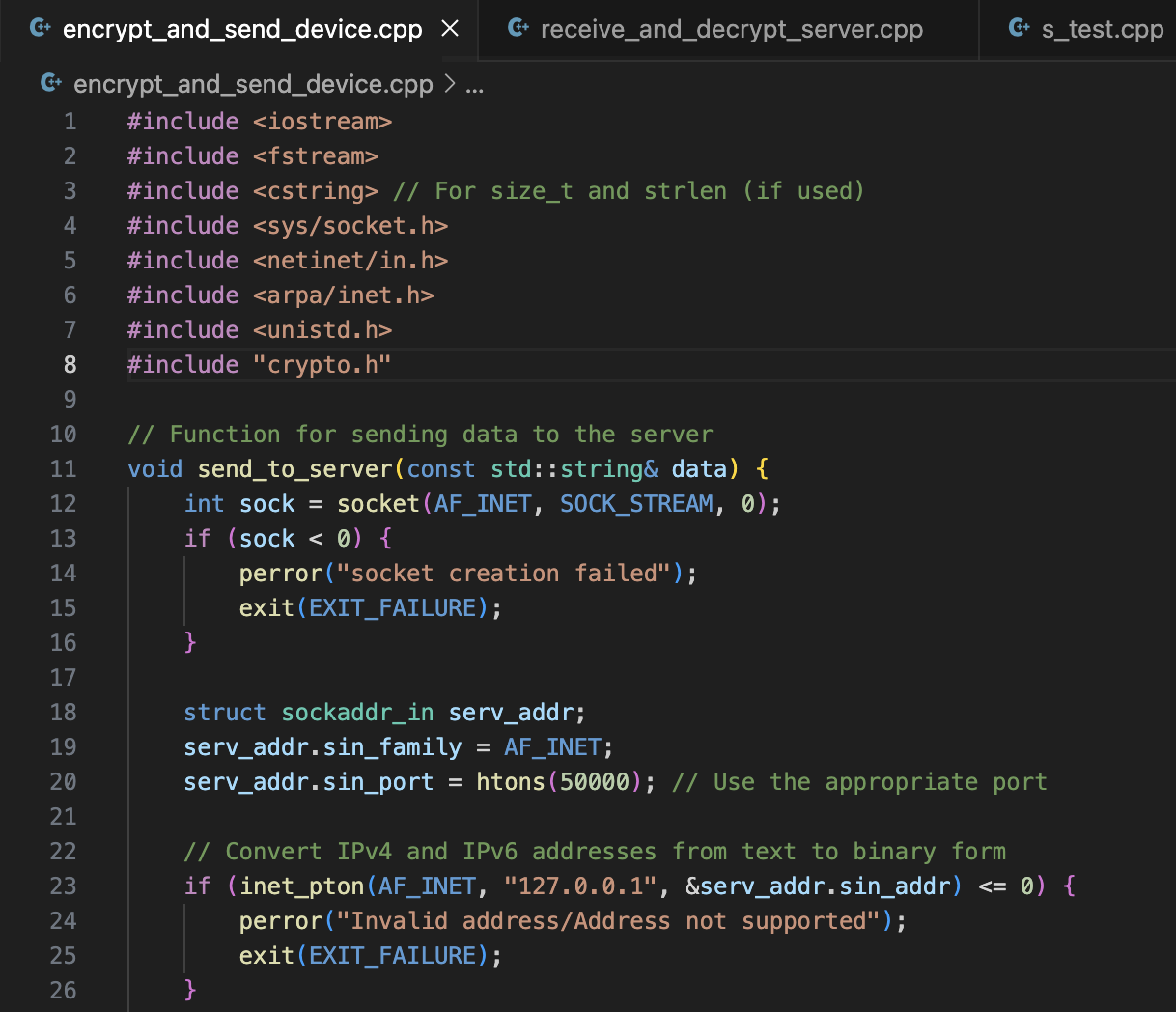Place cursor on <fstream> include
The height and width of the screenshot is (1012, 1176).
tap(316, 156)
